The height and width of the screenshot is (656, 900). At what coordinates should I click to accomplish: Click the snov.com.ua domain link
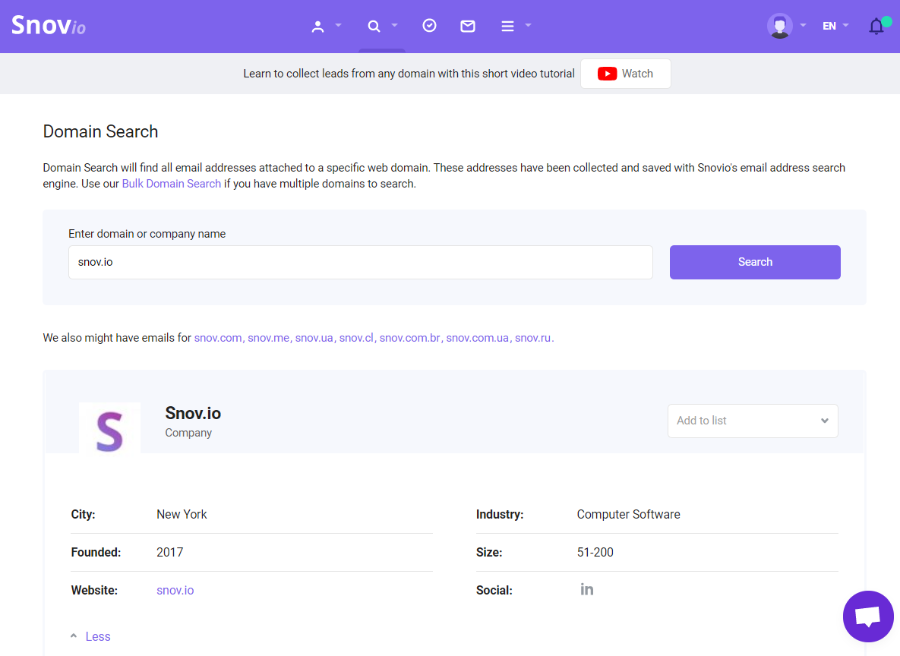coord(478,338)
